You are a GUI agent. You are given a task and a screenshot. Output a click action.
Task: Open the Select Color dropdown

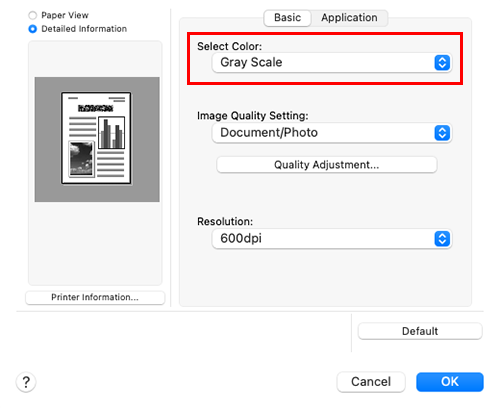tap(332, 62)
